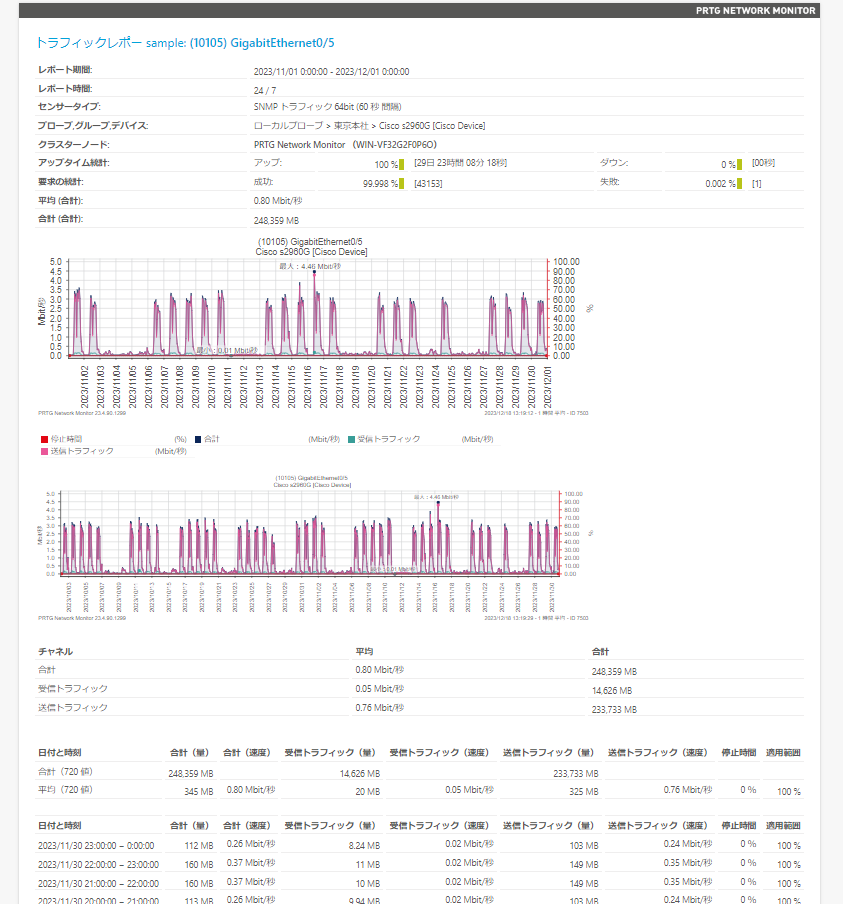The width and height of the screenshot is (843, 904).
Task: Select the 2023/11/30 20:00:00 – 21:00:00 row
Action: pyautogui.click(x=419, y=899)
